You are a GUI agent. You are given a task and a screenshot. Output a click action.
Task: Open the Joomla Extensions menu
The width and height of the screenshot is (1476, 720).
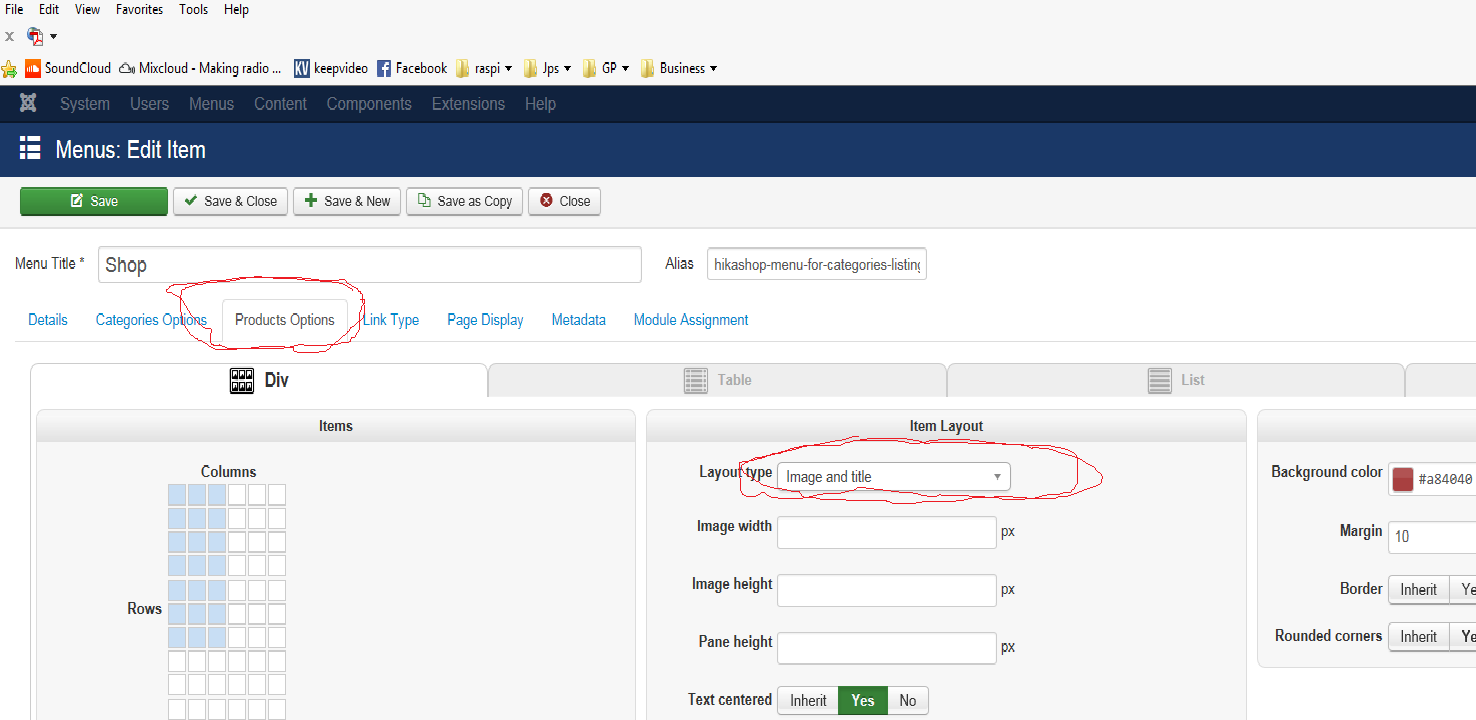[x=468, y=104]
